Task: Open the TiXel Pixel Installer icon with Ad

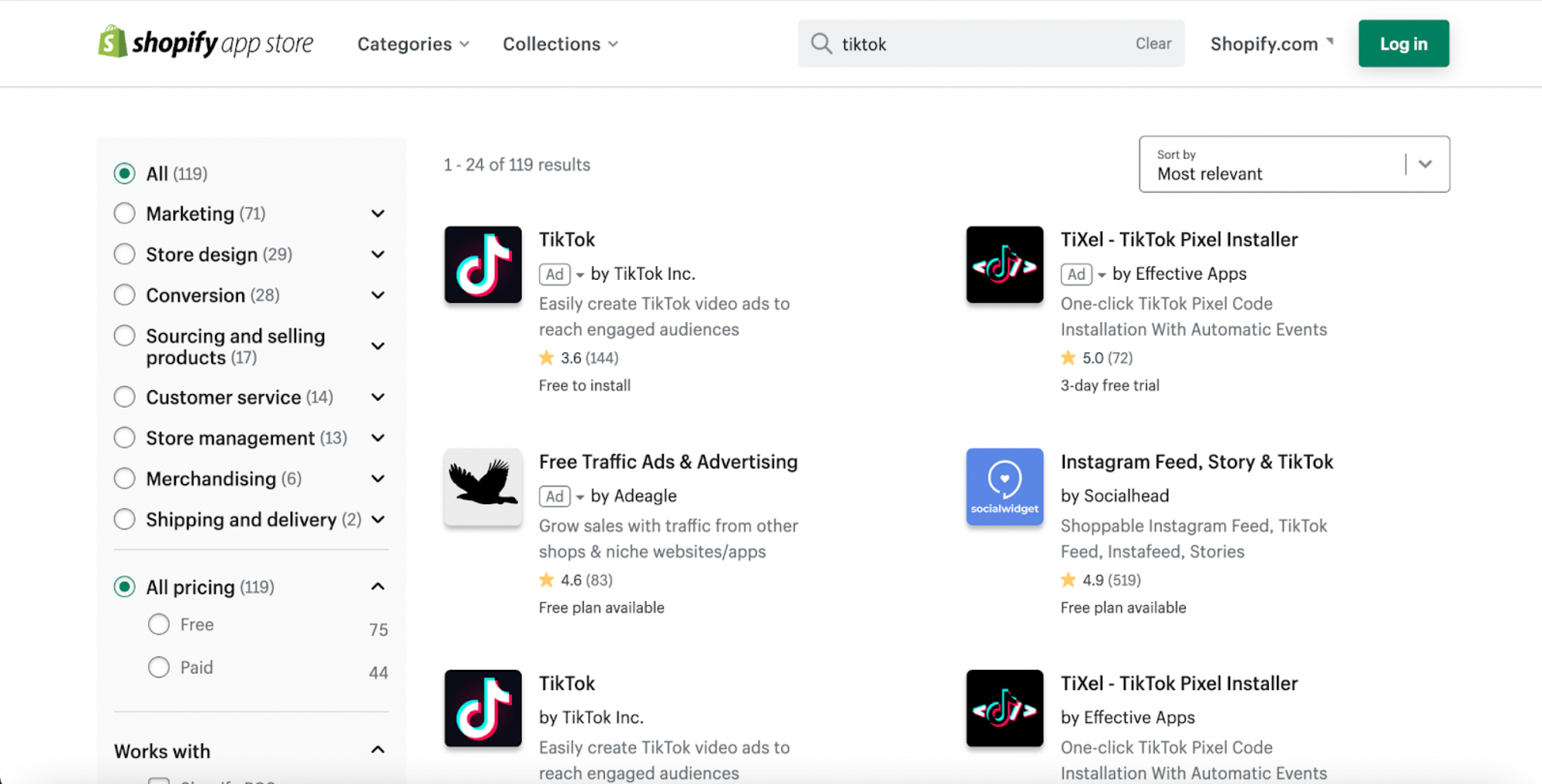Action: coord(1004,264)
